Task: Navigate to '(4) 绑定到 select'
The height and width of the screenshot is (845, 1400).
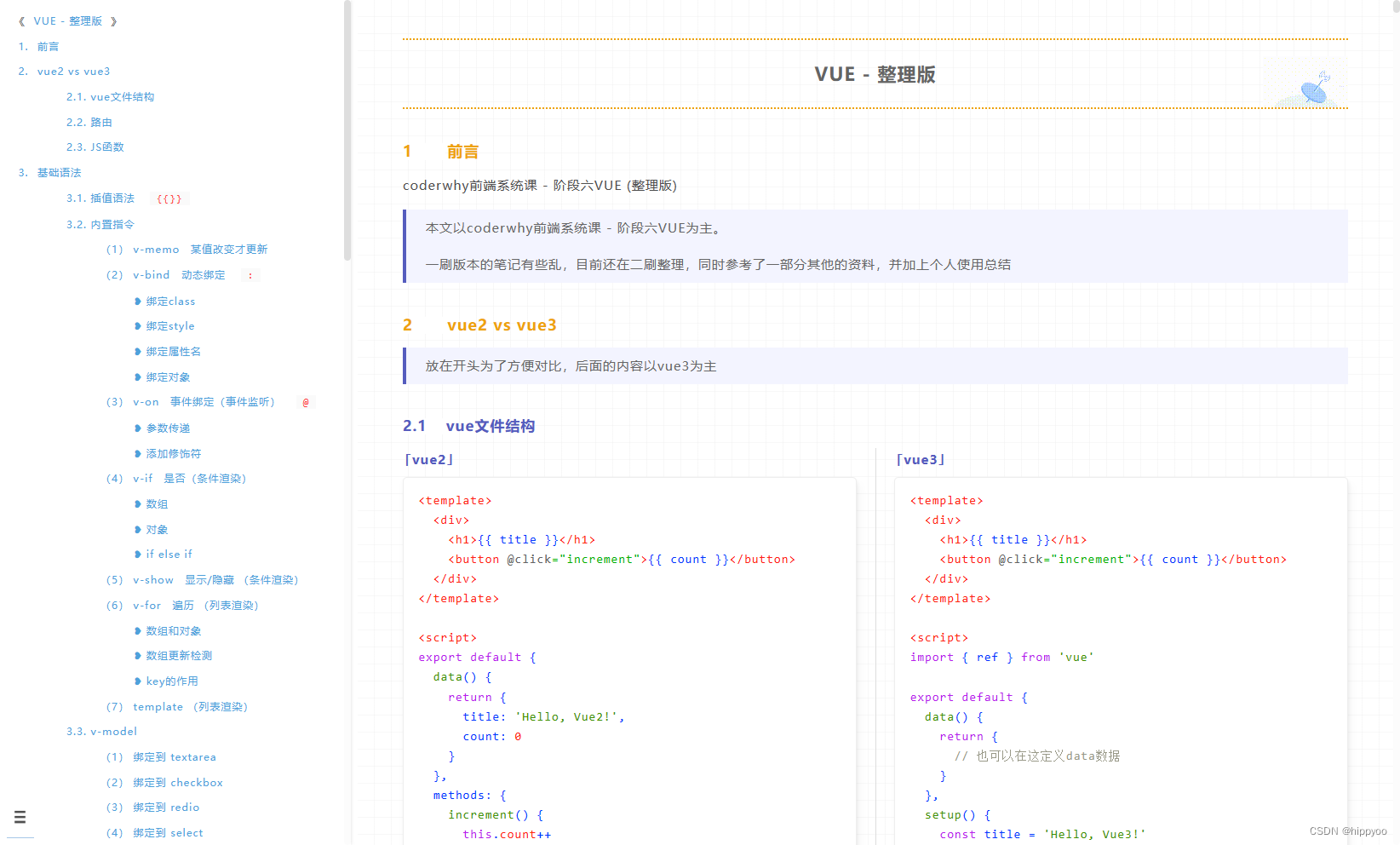Action: click(154, 833)
